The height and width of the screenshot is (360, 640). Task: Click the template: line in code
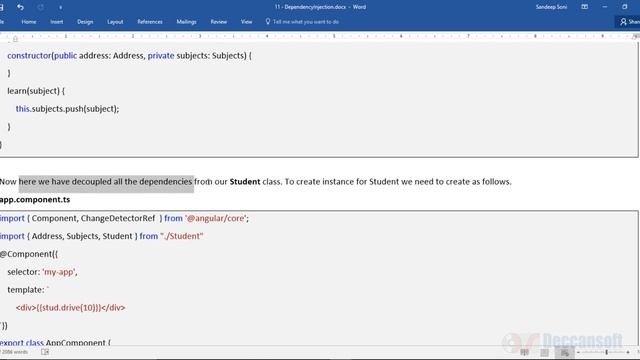coord(28,290)
